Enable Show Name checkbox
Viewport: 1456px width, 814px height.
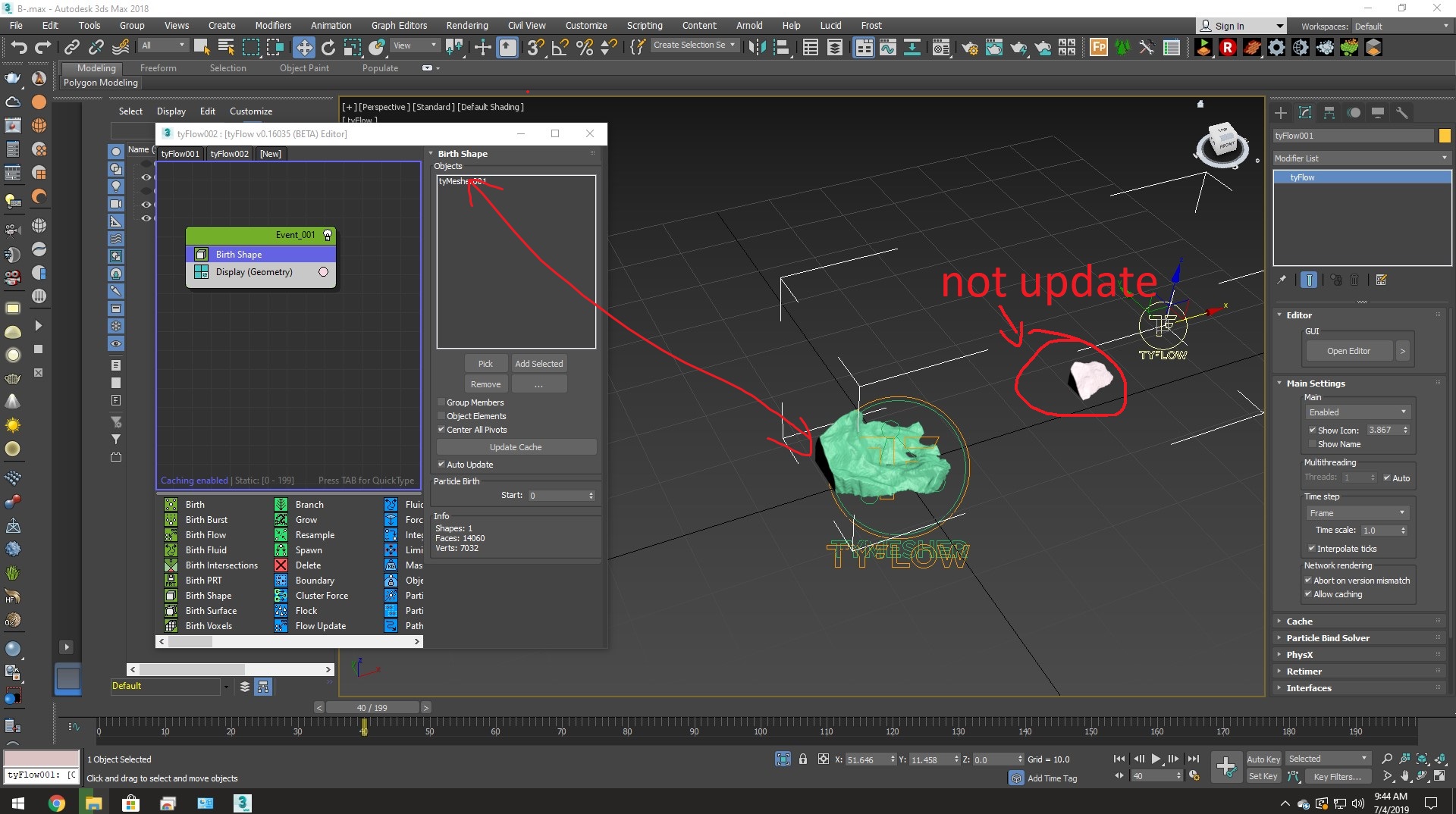point(1313,444)
